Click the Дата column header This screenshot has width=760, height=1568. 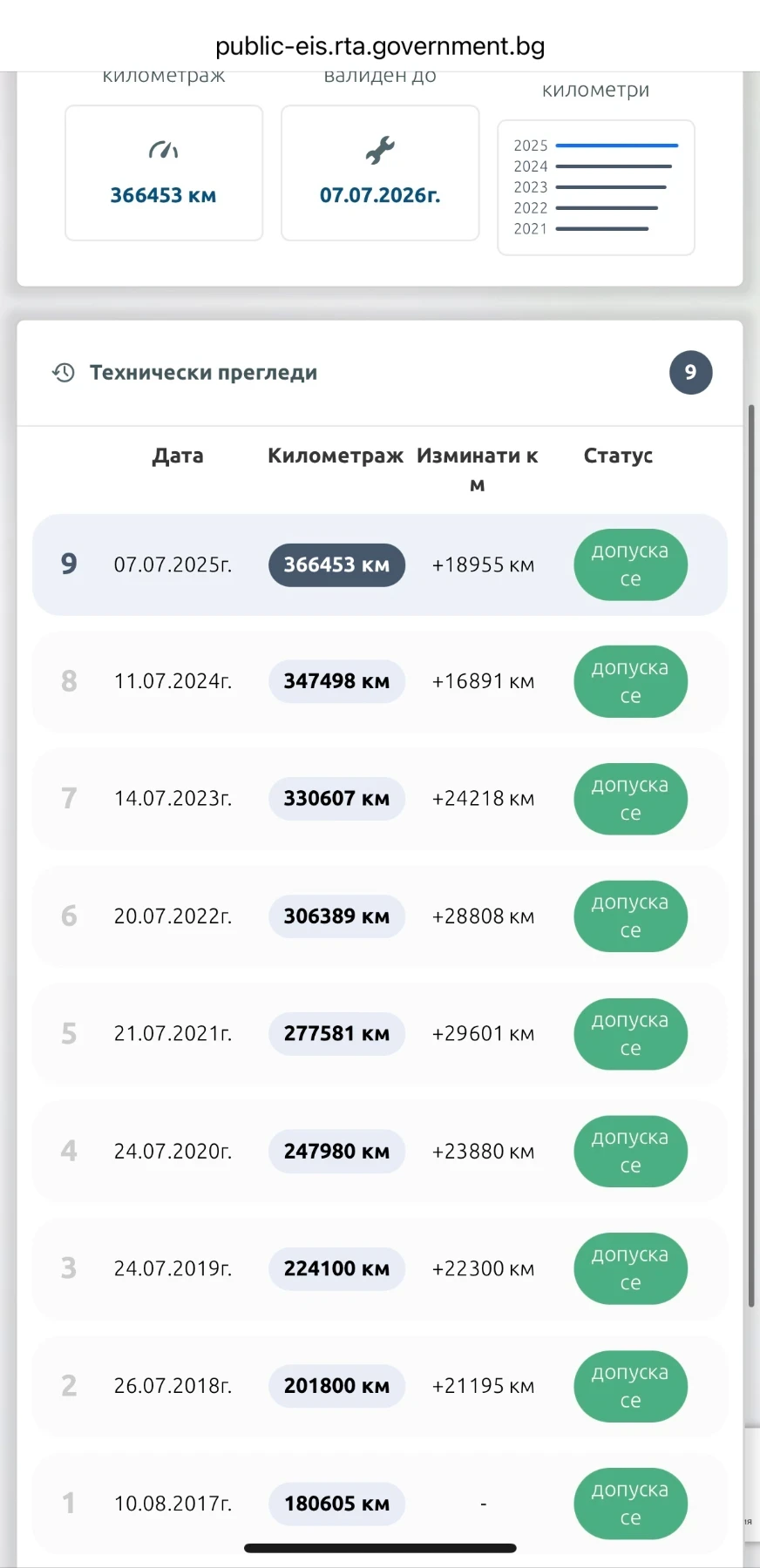click(178, 456)
